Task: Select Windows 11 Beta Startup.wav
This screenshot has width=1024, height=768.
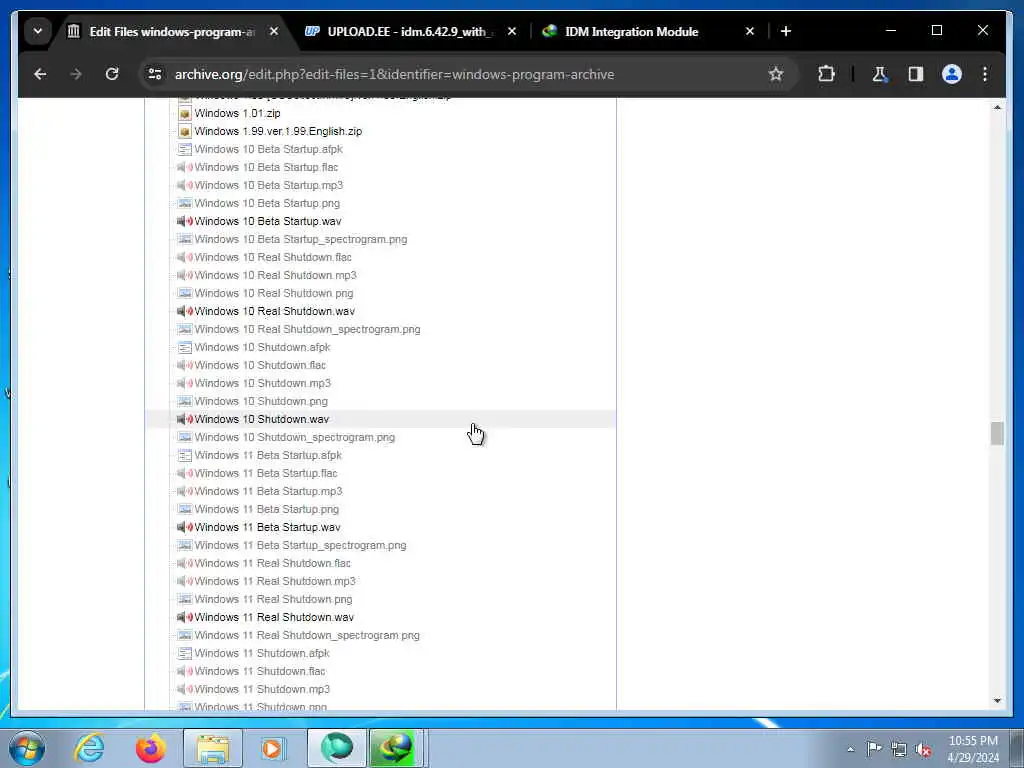Action: pos(267,527)
